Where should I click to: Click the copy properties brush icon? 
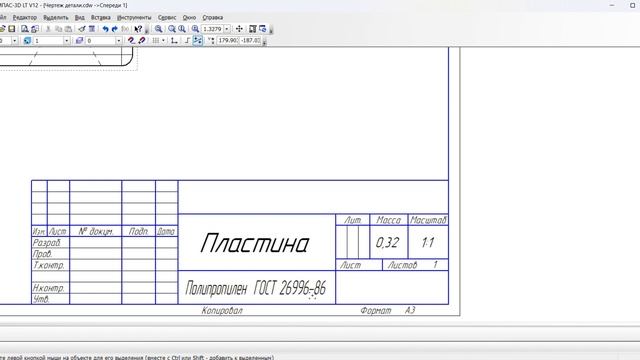(x=82, y=29)
